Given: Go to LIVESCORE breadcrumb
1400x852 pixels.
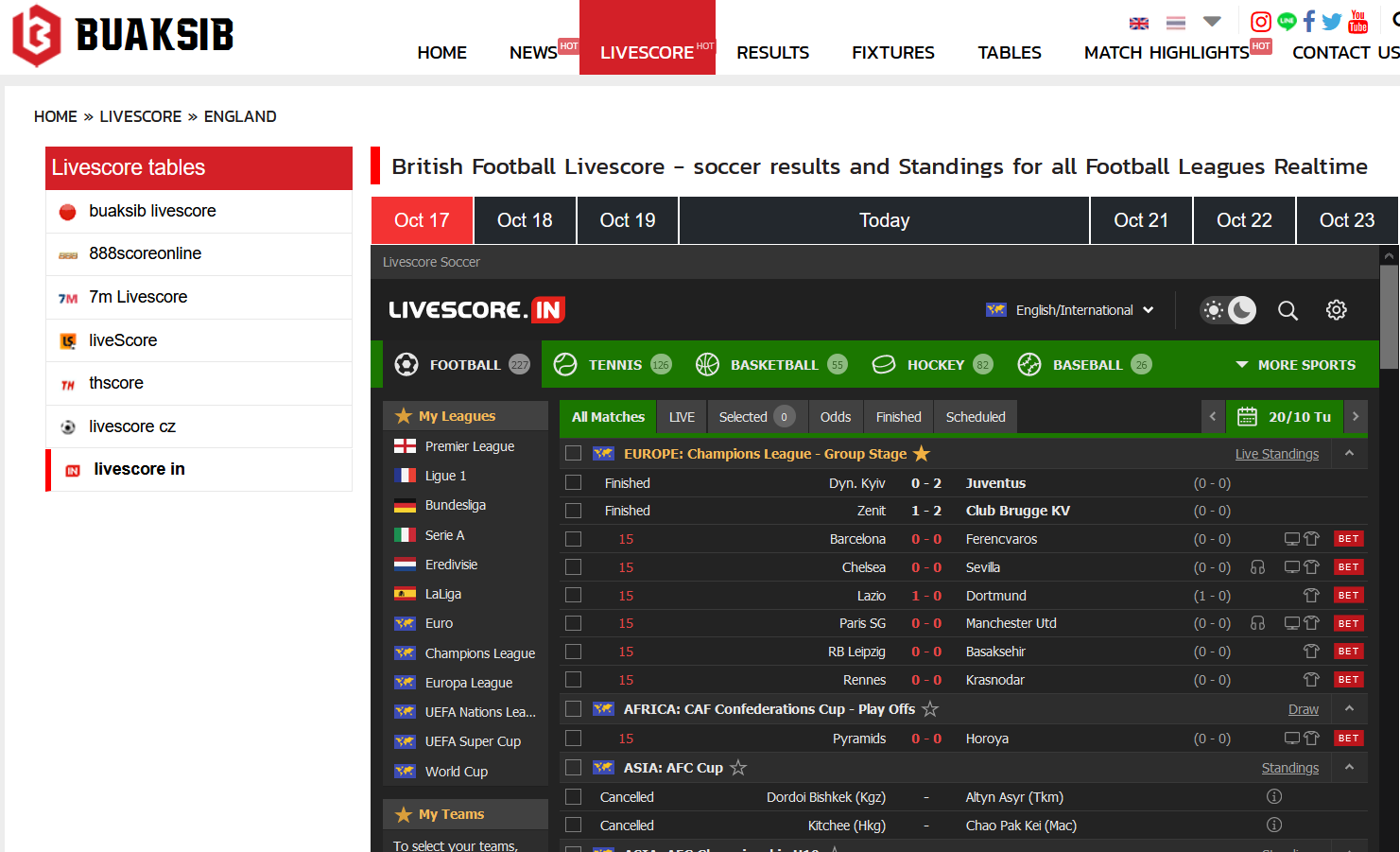Looking at the screenshot, I should pos(140,116).
